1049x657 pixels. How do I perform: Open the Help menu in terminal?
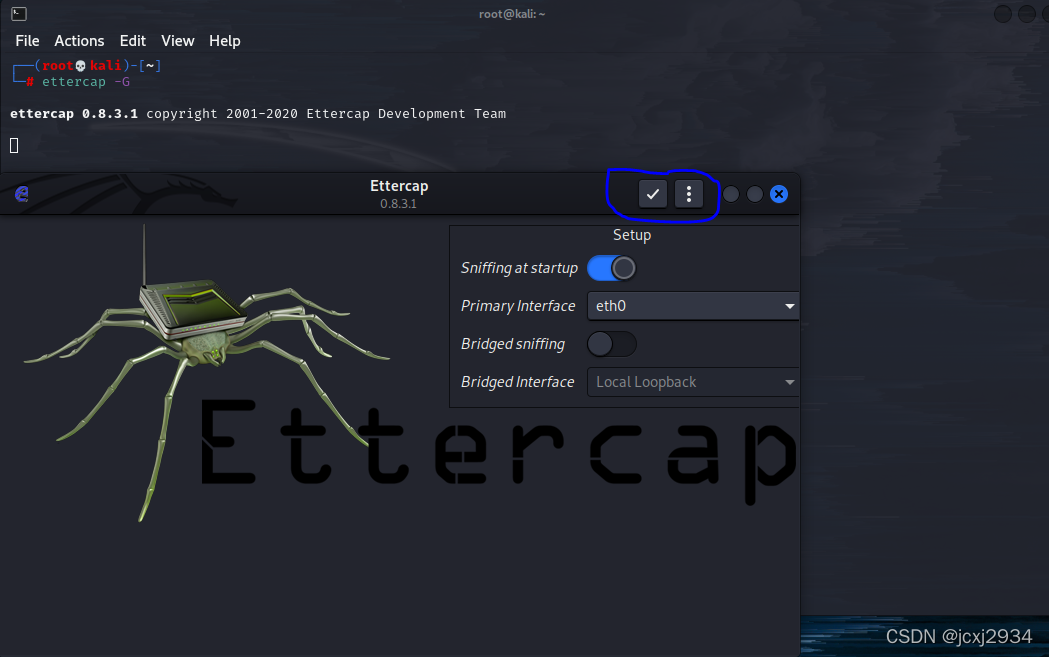(225, 41)
